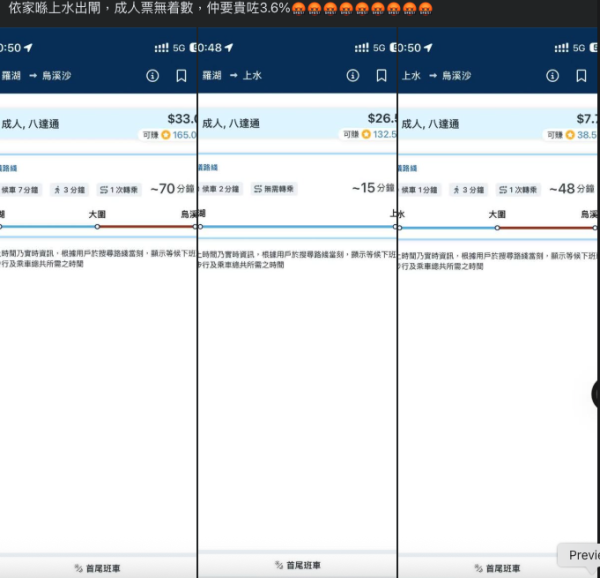600x578 pixels.
Task: Click the 羅湖 → 上水 route title
Action: click(x=232, y=75)
